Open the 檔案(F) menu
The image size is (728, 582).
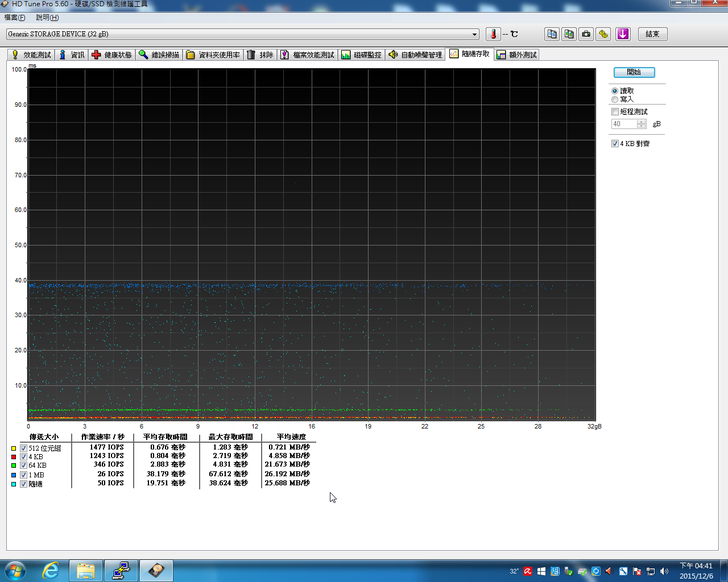pos(15,17)
